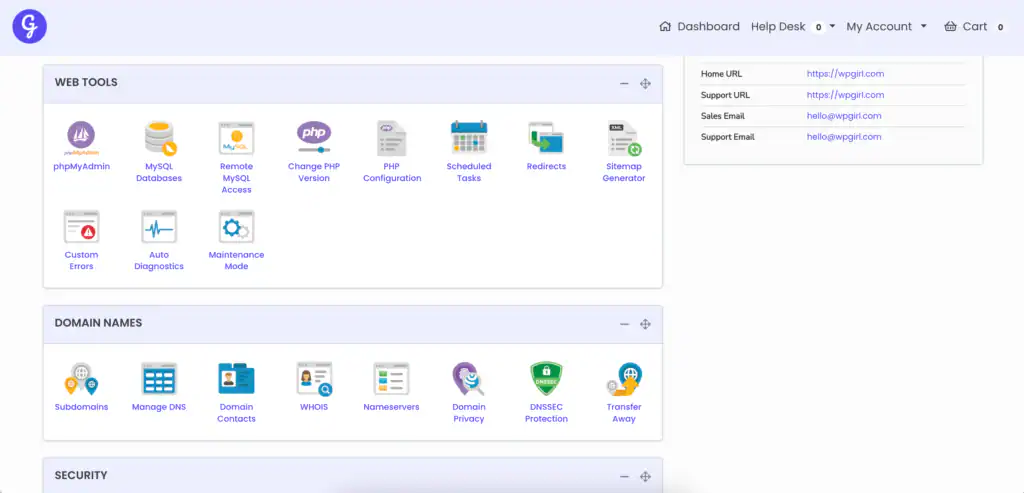This screenshot has height=493, width=1024.
Task: Open the Cart menu item
Action: click(x=975, y=27)
